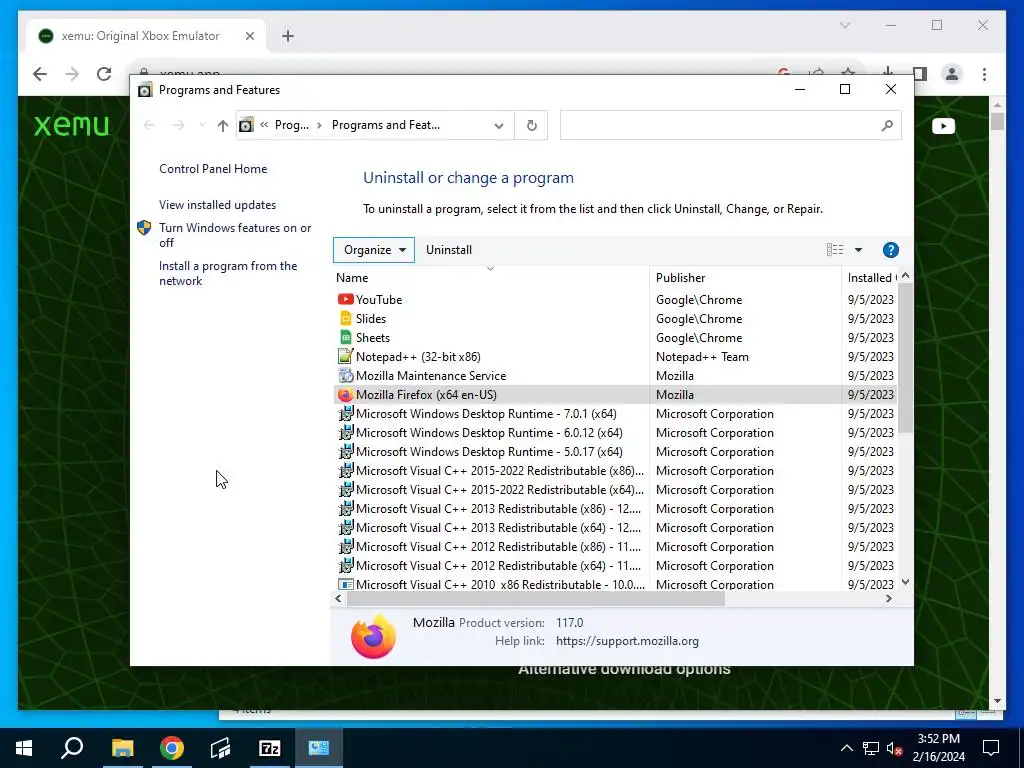Click Chrome's back arrow button
Image resolution: width=1024 pixels, height=768 pixels.
[40, 74]
